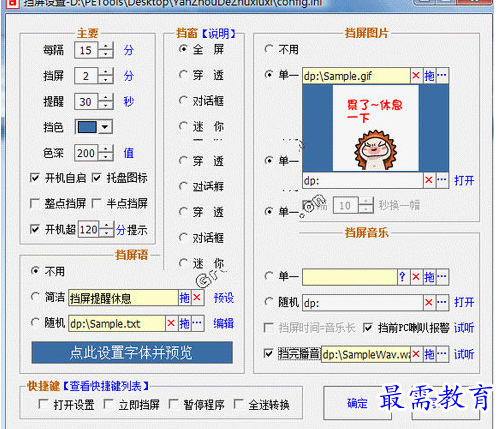Click the Sample.gif preview thumbnail
The height and width of the screenshot is (429, 501).
click(376, 128)
